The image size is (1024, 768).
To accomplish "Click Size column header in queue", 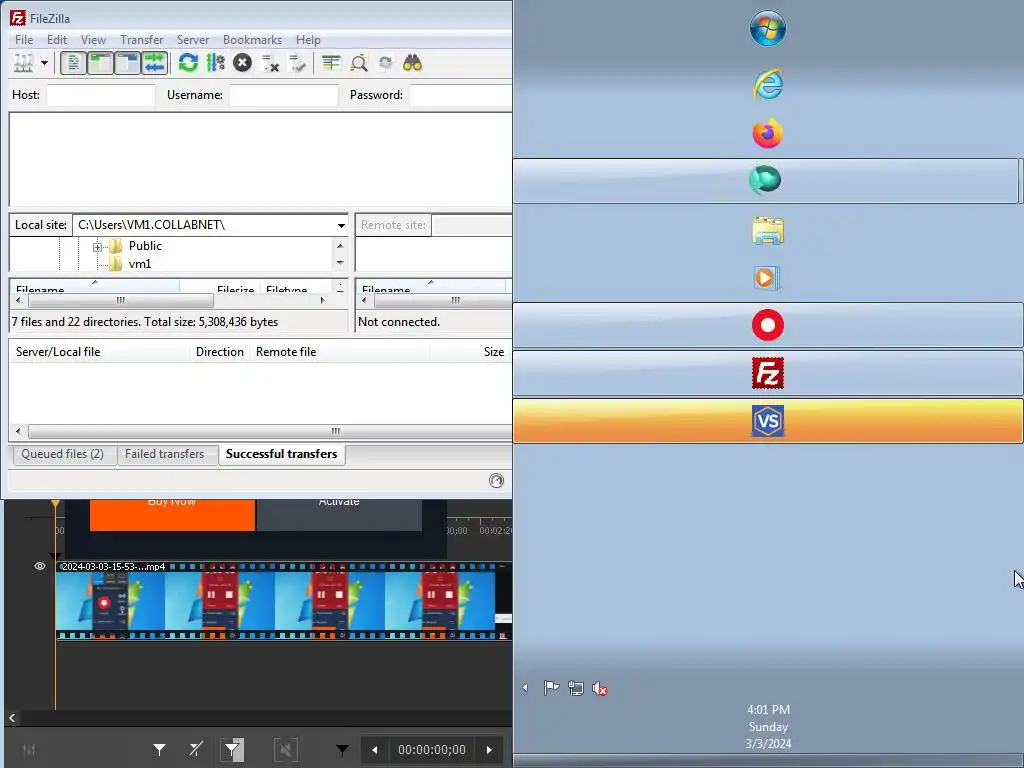I will (x=470, y=352).
